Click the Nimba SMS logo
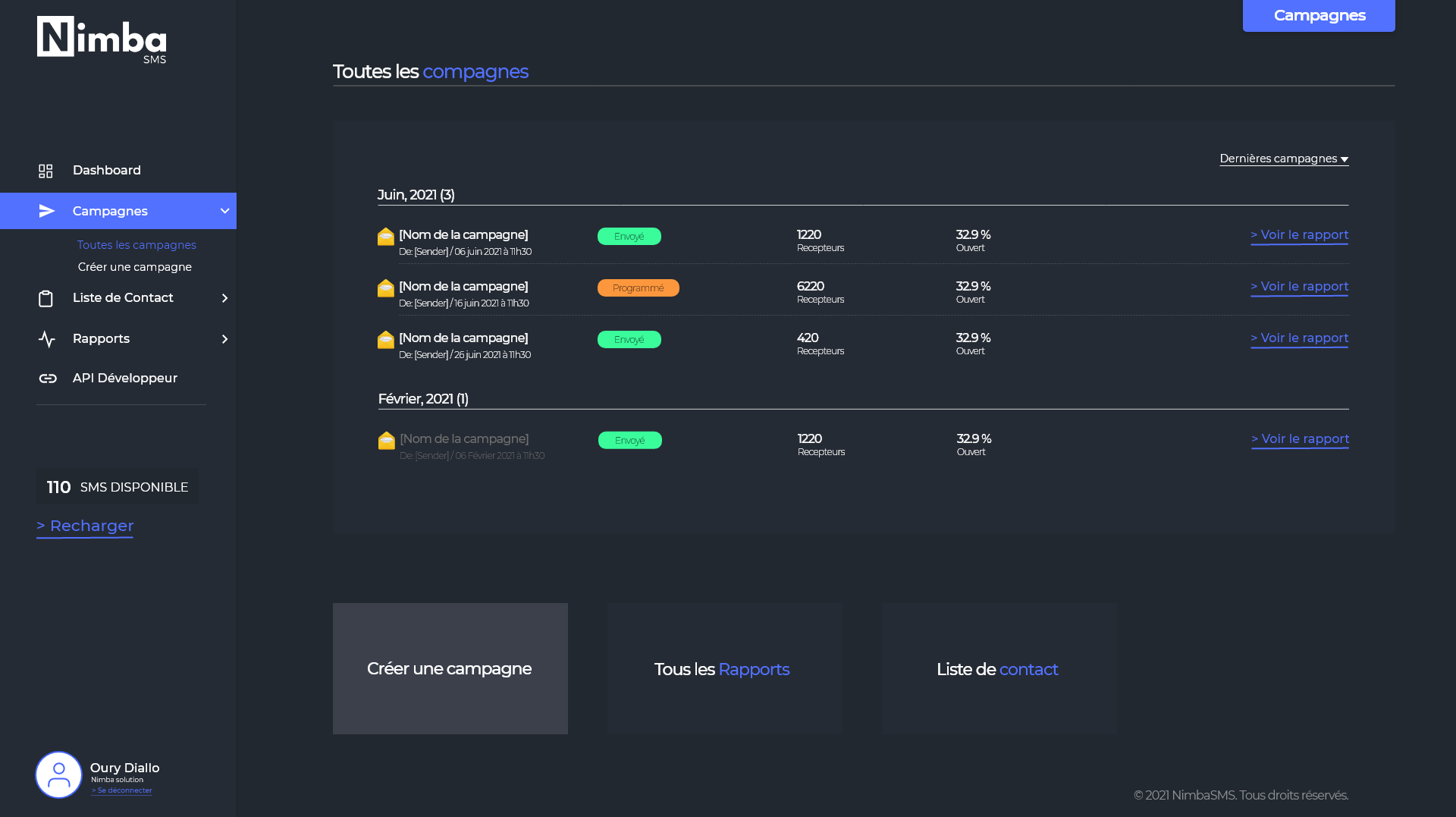The image size is (1456, 817). pos(102,39)
